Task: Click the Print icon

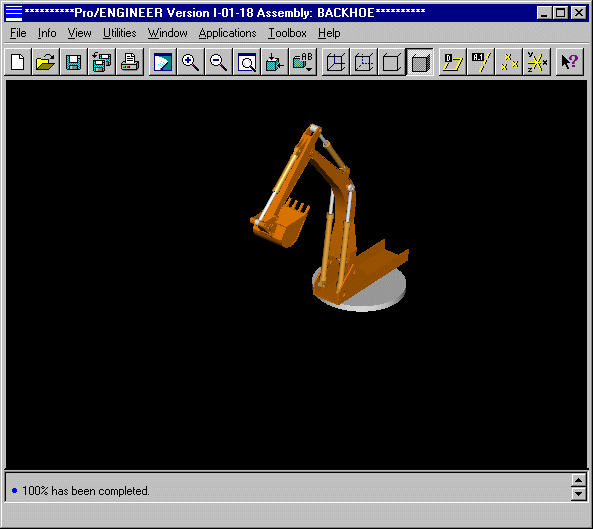Action: pyautogui.click(x=130, y=62)
